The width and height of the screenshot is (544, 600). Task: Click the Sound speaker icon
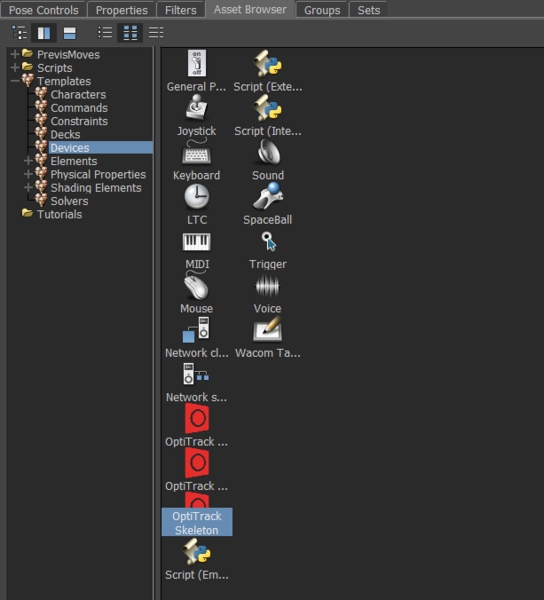coord(269,152)
